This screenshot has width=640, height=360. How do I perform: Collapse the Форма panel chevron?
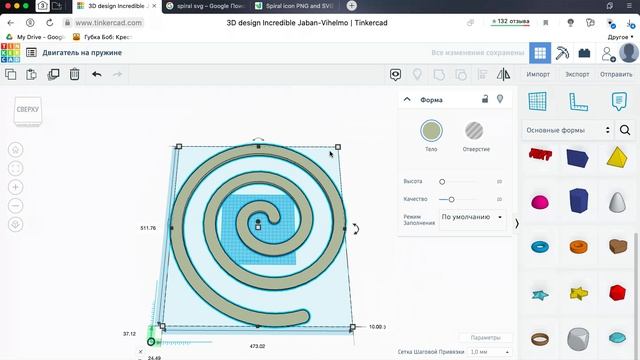point(407,99)
